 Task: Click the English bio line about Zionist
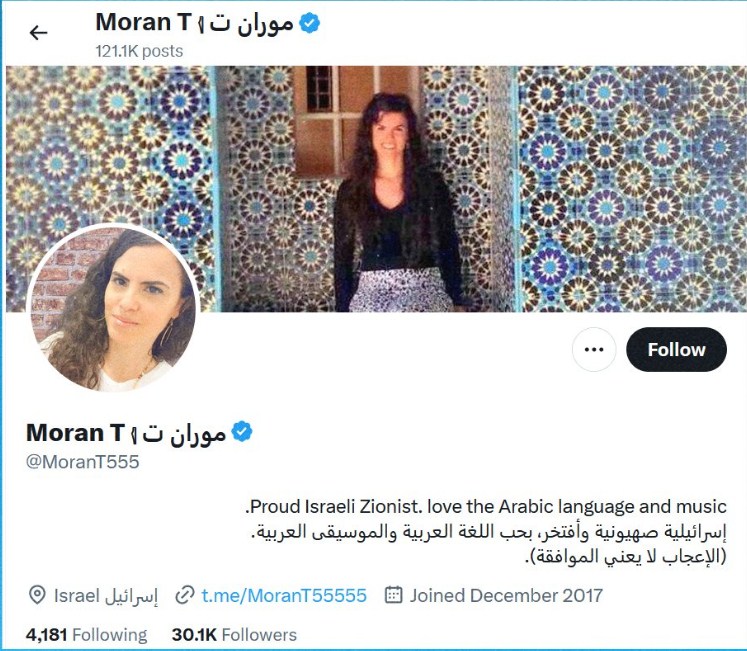pos(486,507)
